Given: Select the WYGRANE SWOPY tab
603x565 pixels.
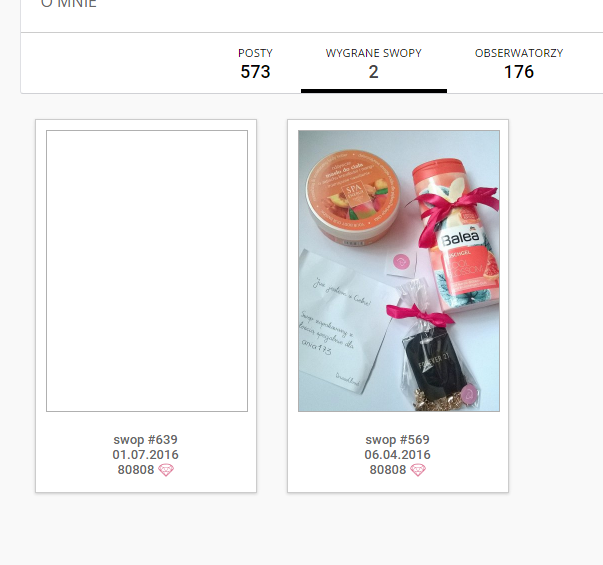Looking at the screenshot, I should (373, 64).
